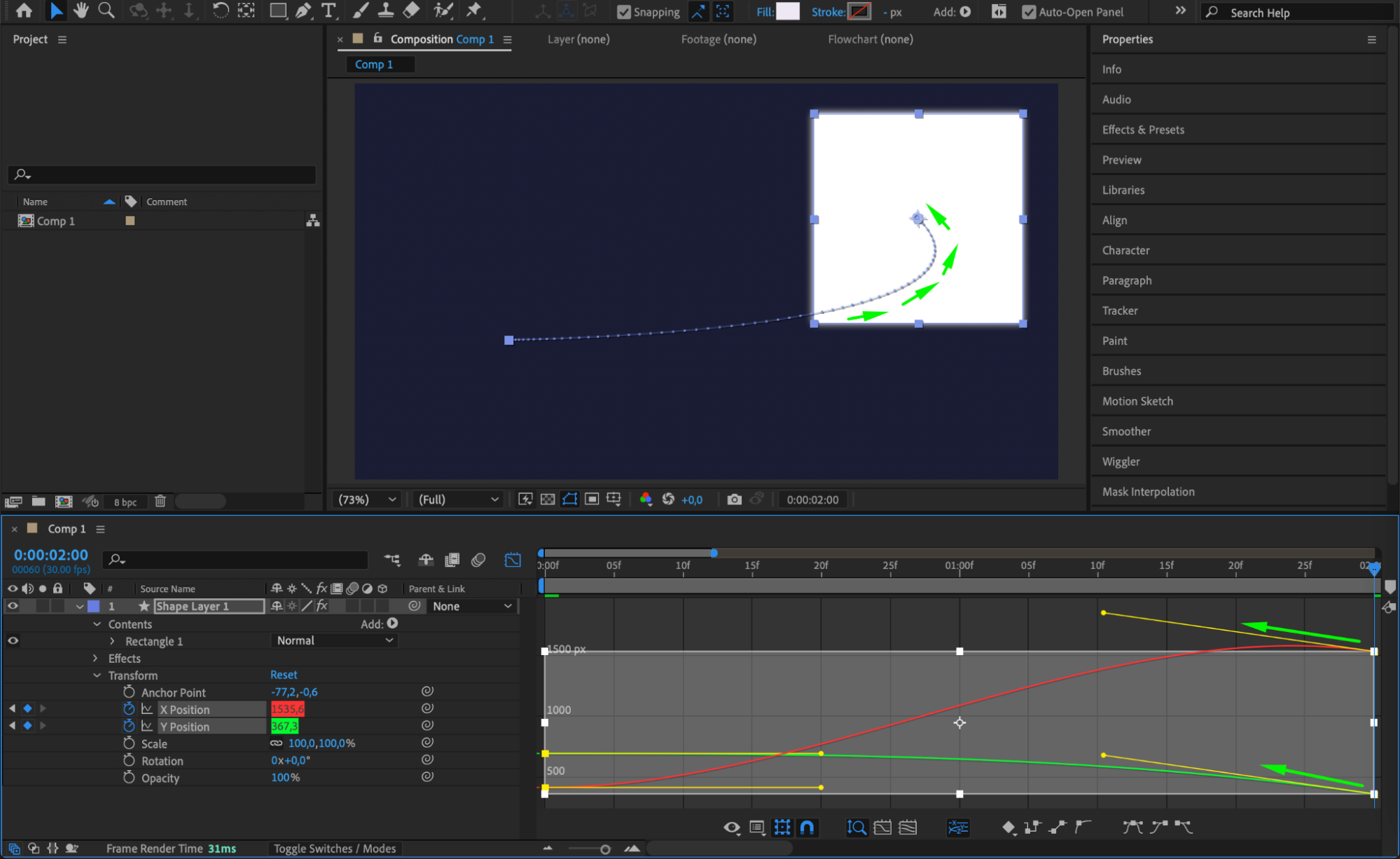Select the Type tool
1400x859 pixels.
328,11
